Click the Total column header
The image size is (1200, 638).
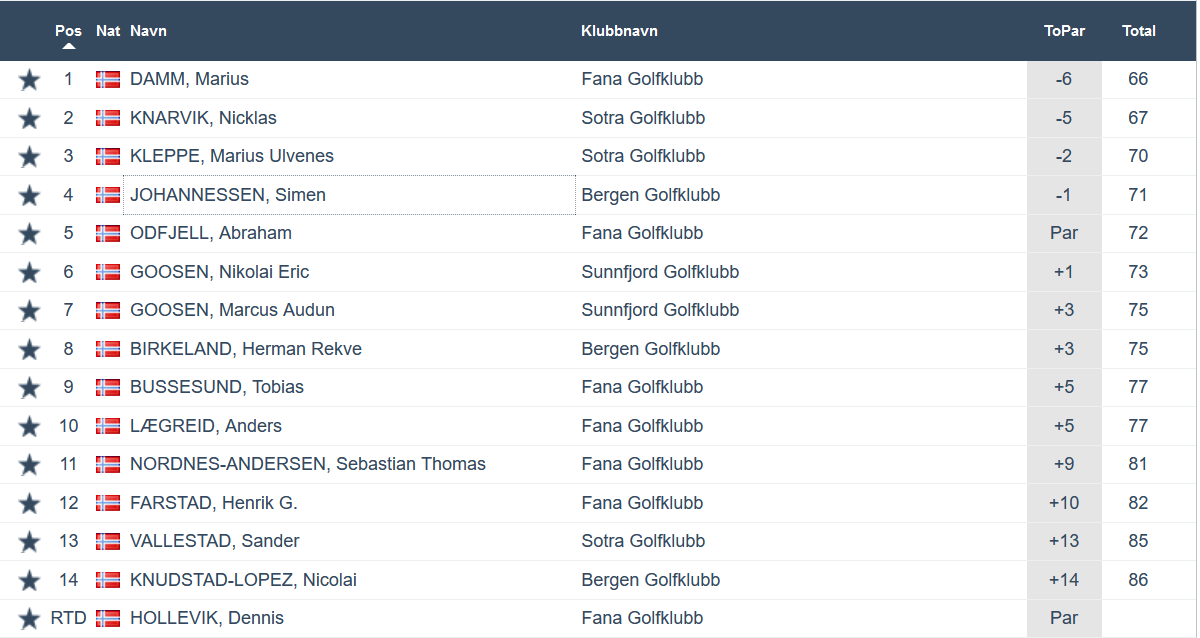click(x=1138, y=31)
